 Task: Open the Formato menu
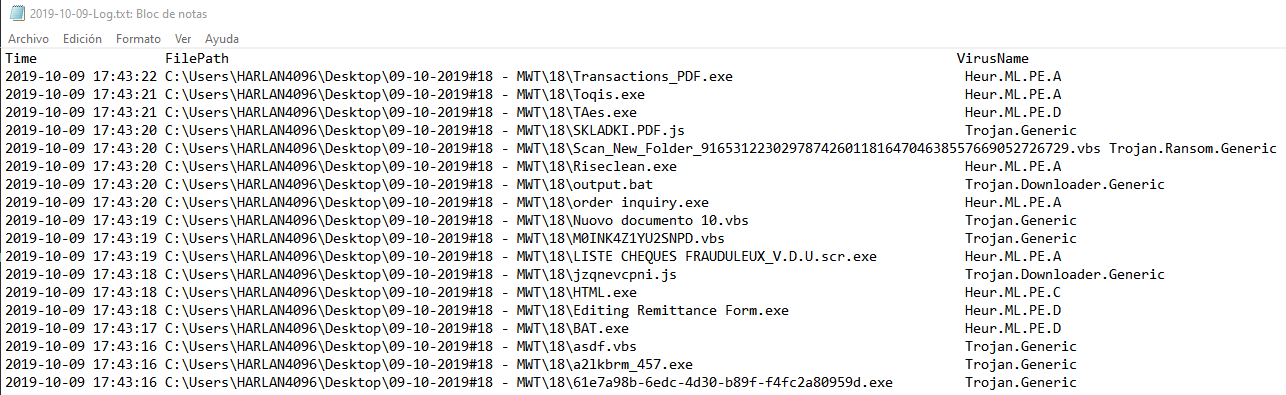(138, 38)
